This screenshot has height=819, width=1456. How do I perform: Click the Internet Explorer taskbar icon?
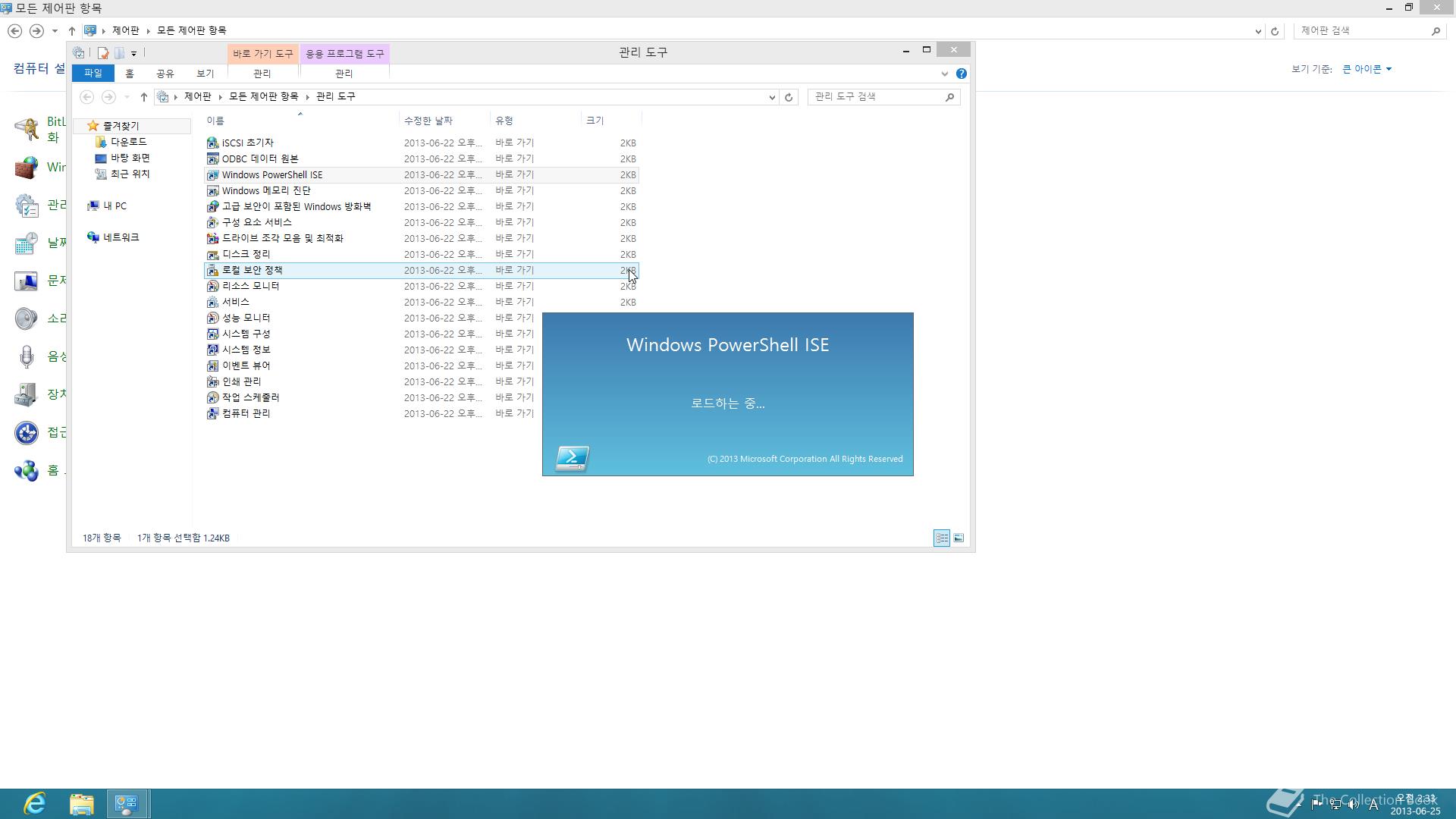pyautogui.click(x=35, y=803)
